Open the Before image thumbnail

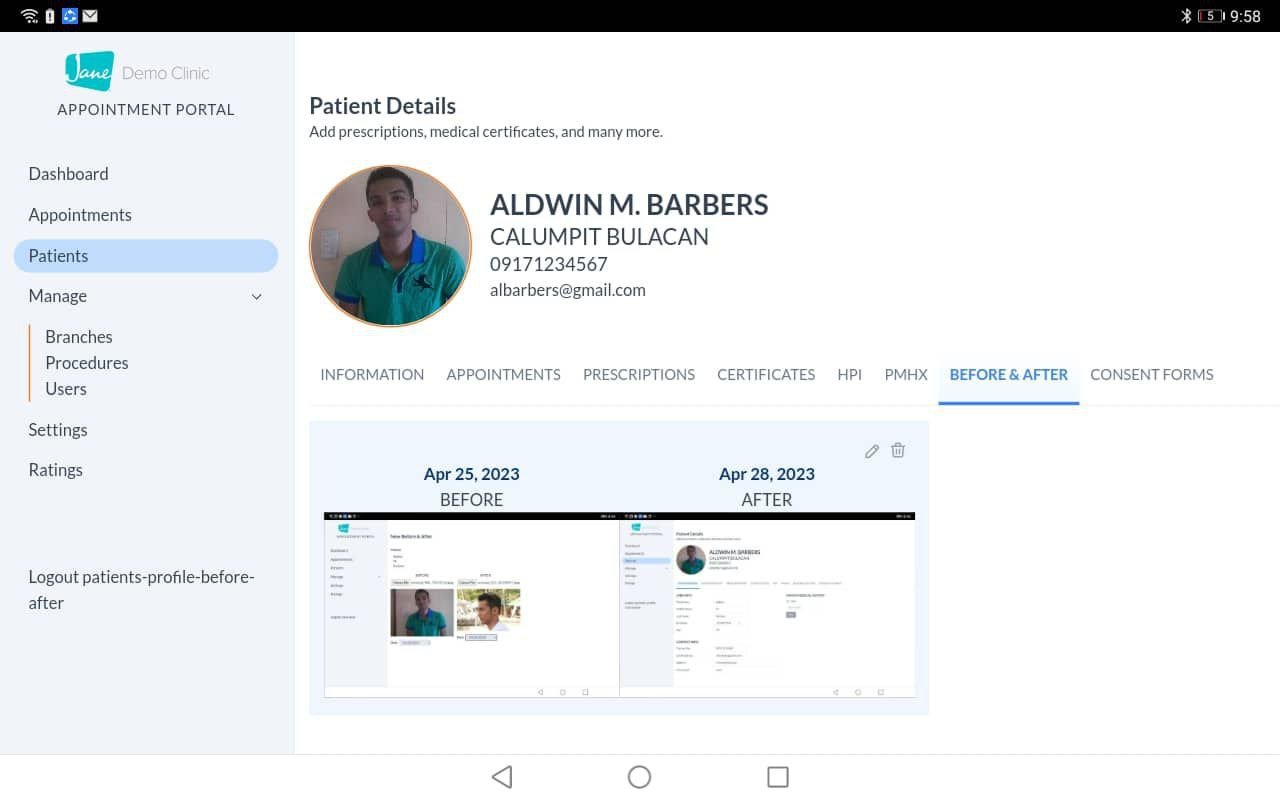pos(472,605)
